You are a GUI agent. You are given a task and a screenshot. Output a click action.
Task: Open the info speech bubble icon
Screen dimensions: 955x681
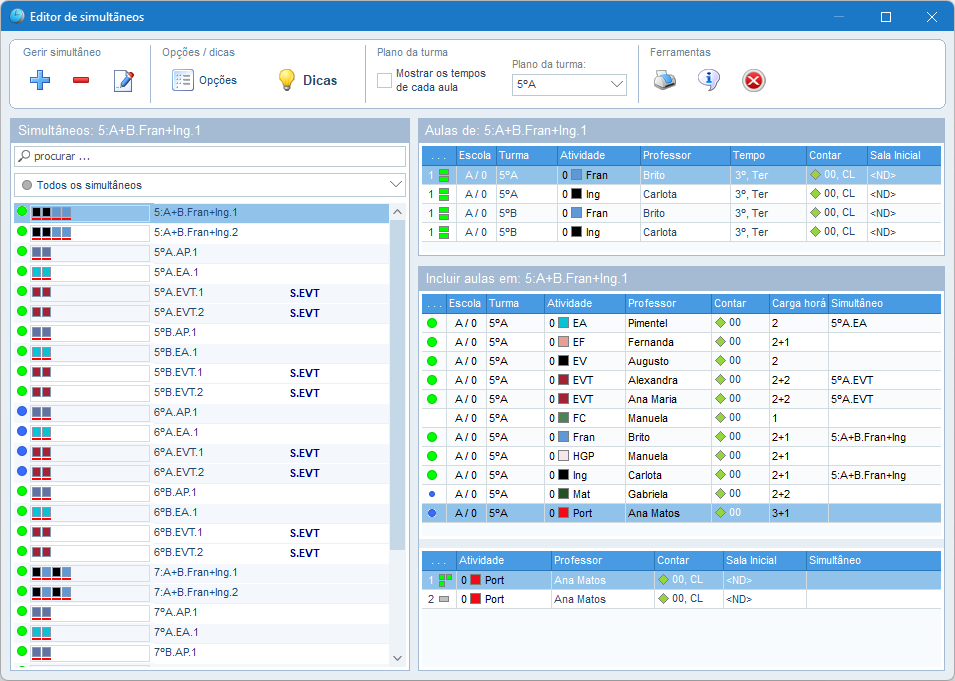point(708,80)
